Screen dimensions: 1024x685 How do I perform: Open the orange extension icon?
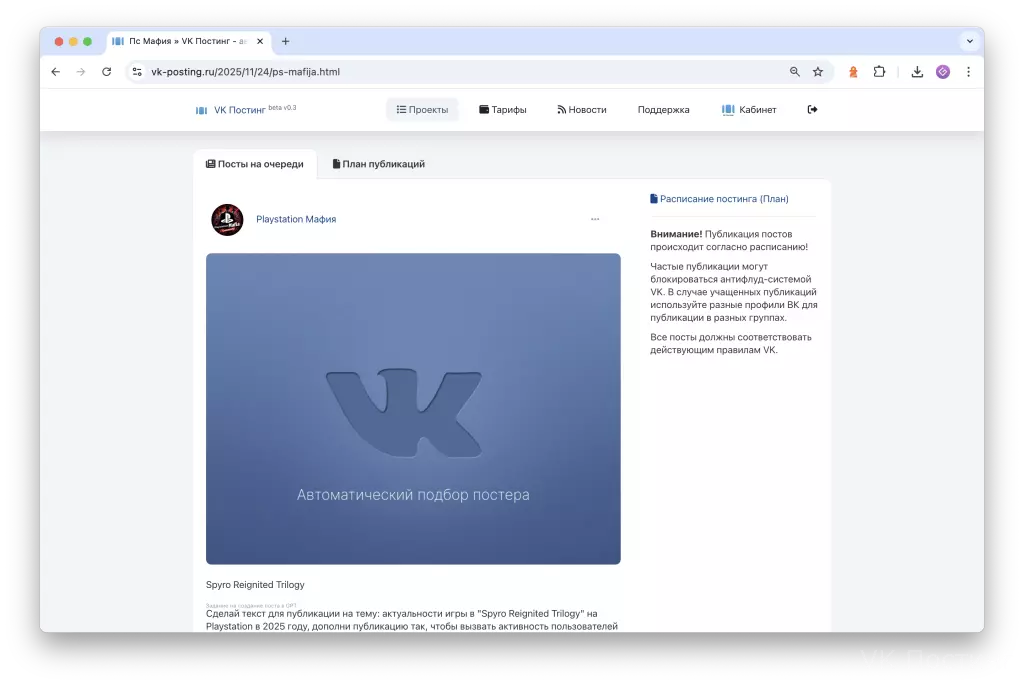[x=853, y=72]
